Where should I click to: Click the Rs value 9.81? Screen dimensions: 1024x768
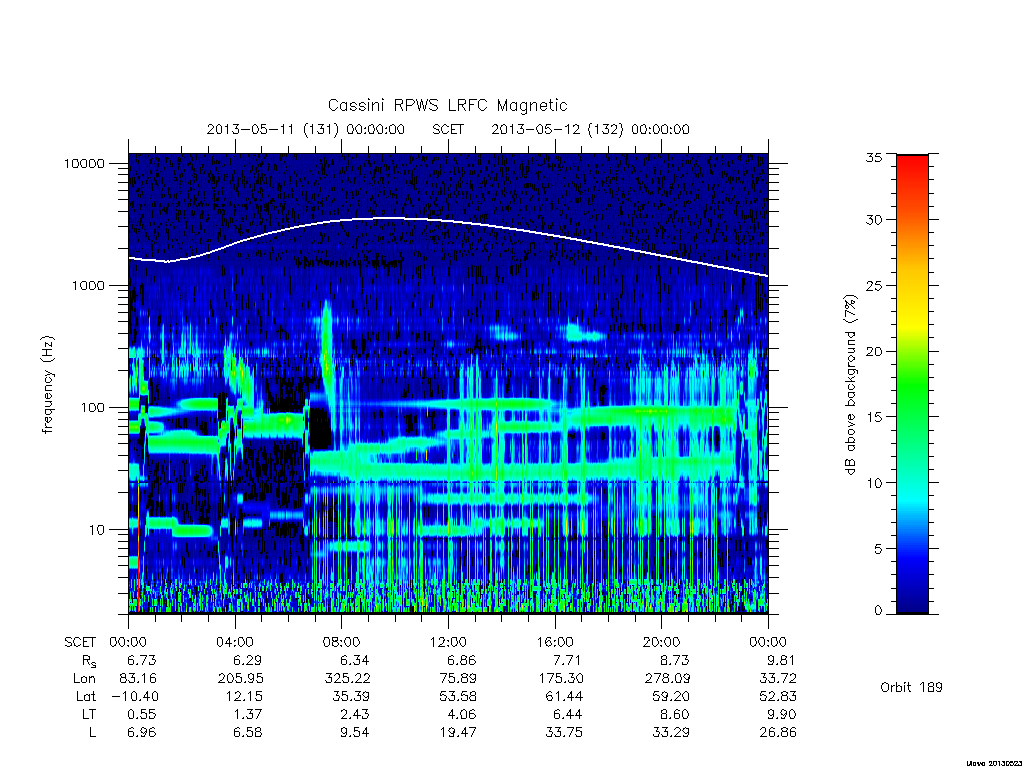[x=781, y=660]
